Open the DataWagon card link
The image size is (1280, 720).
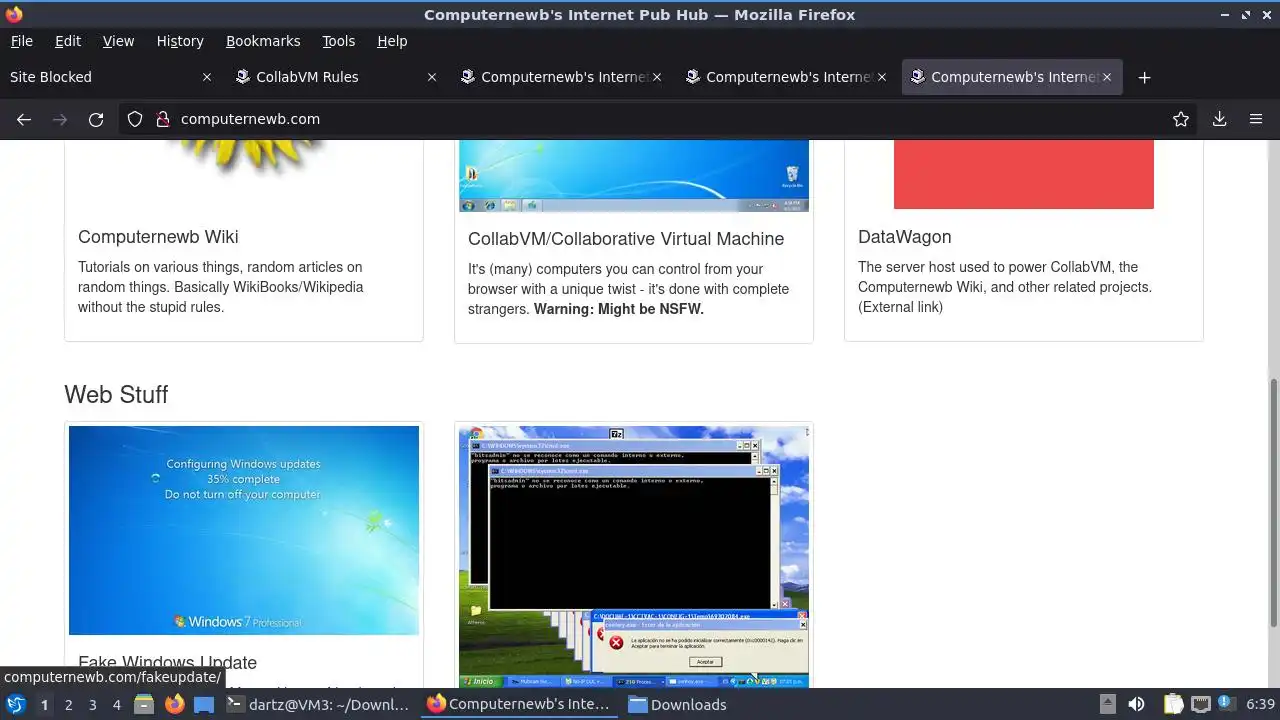pos(905,237)
